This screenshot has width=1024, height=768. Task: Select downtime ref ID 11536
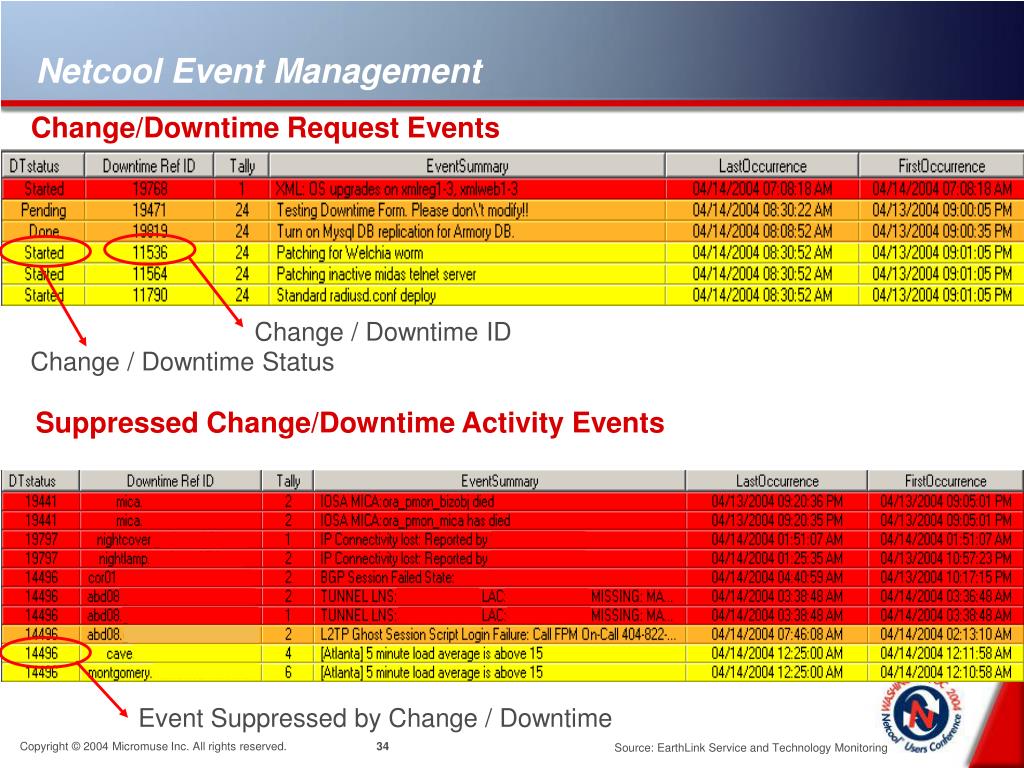pos(150,253)
